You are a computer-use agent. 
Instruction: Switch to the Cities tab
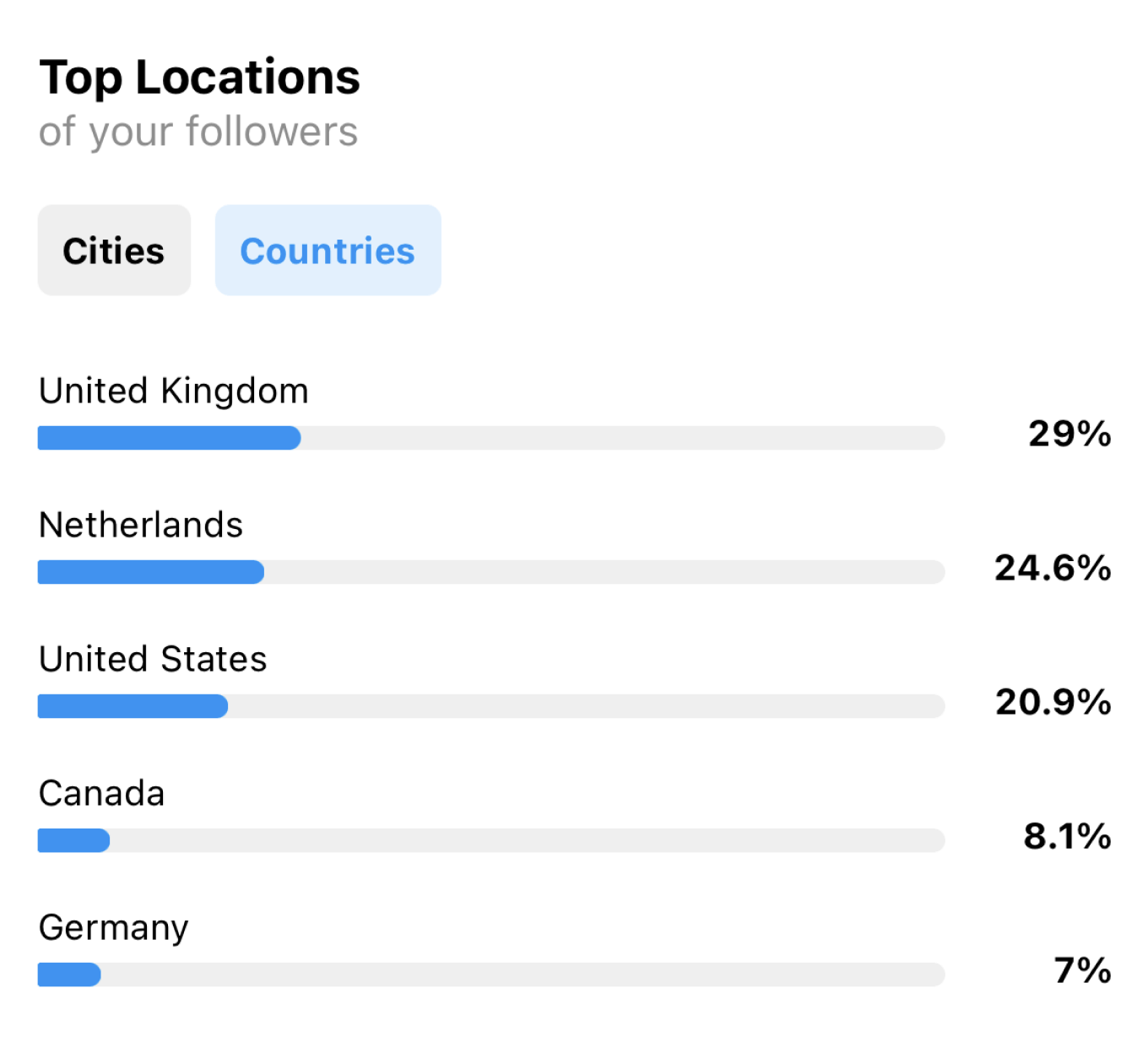click(114, 251)
